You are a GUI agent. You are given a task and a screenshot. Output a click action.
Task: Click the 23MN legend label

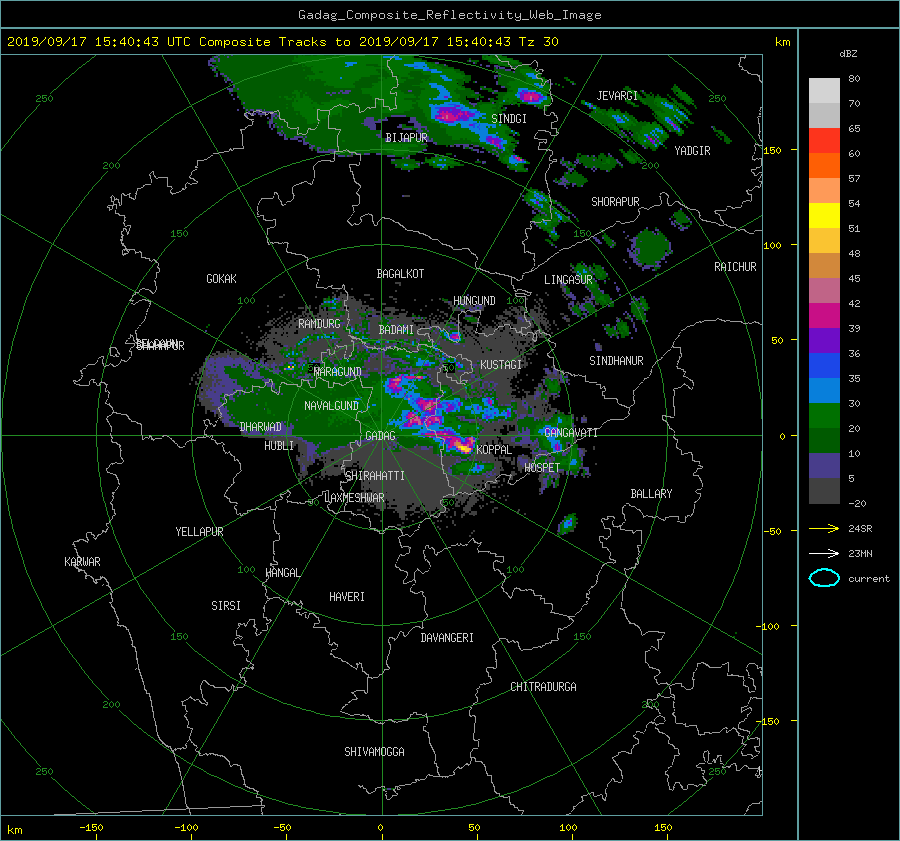pos(860,554)
